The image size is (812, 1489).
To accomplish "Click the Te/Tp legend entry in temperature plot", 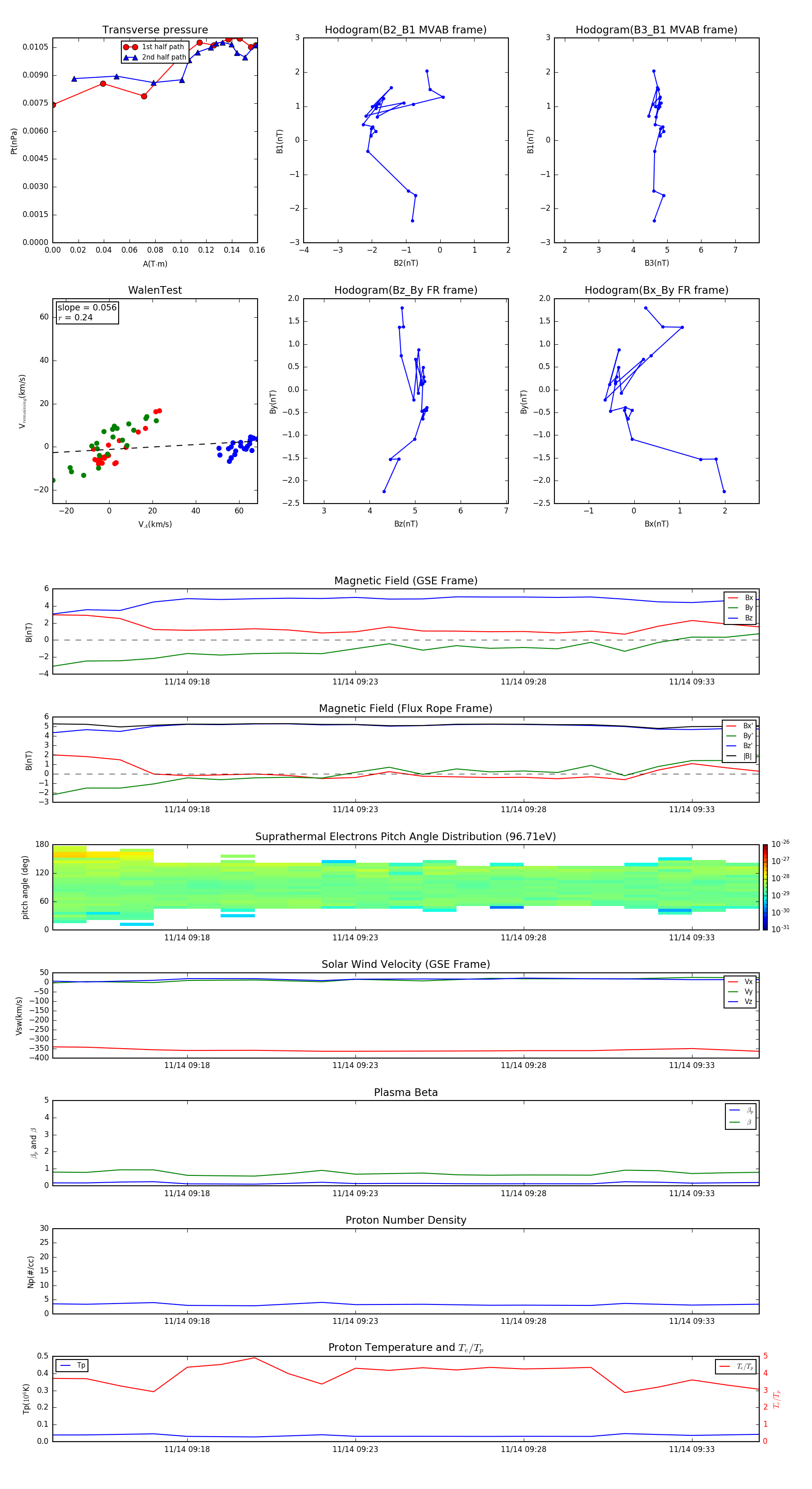I will (x=736, y=1366).
